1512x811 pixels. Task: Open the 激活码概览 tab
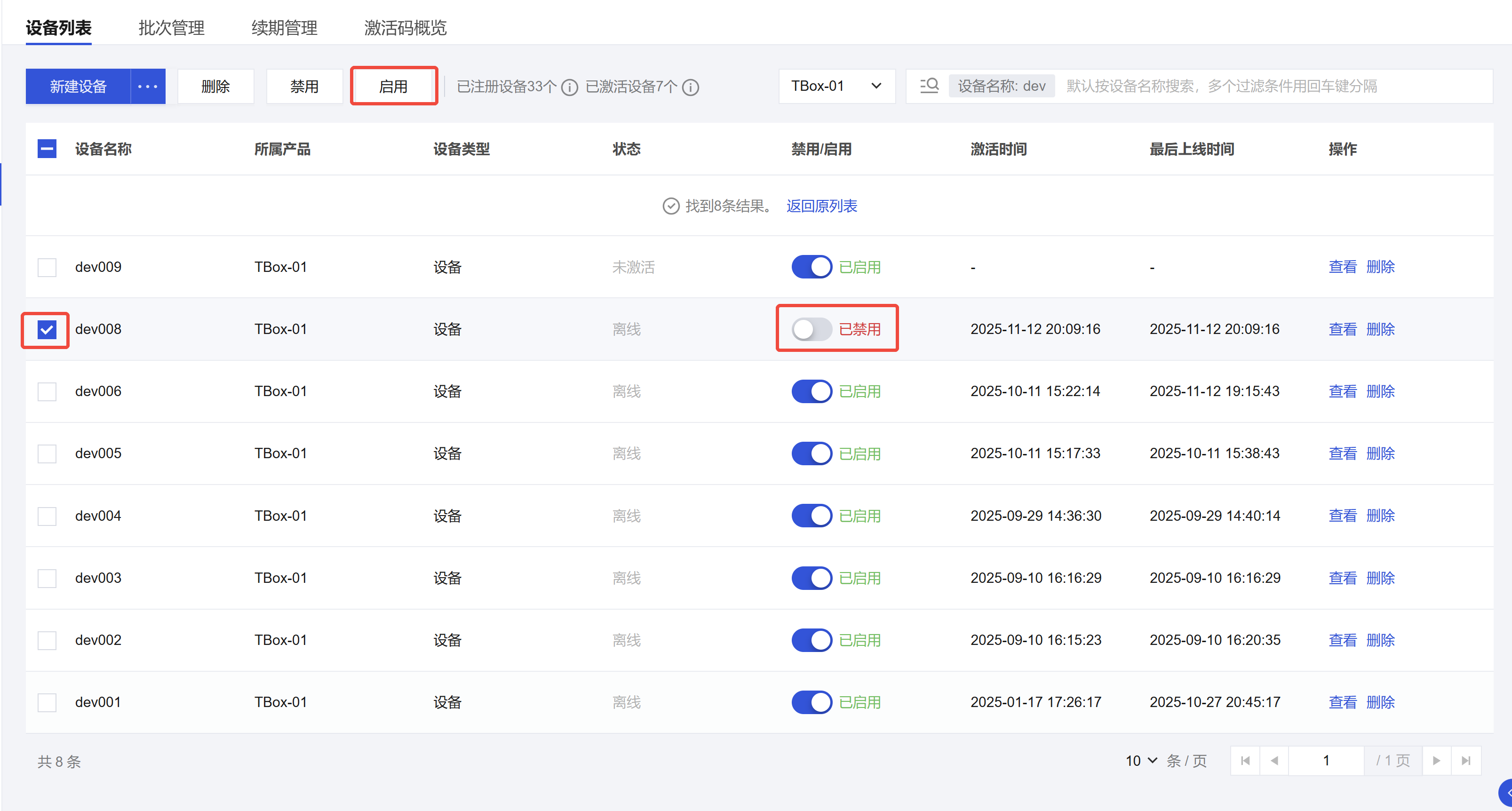(405, 28)
